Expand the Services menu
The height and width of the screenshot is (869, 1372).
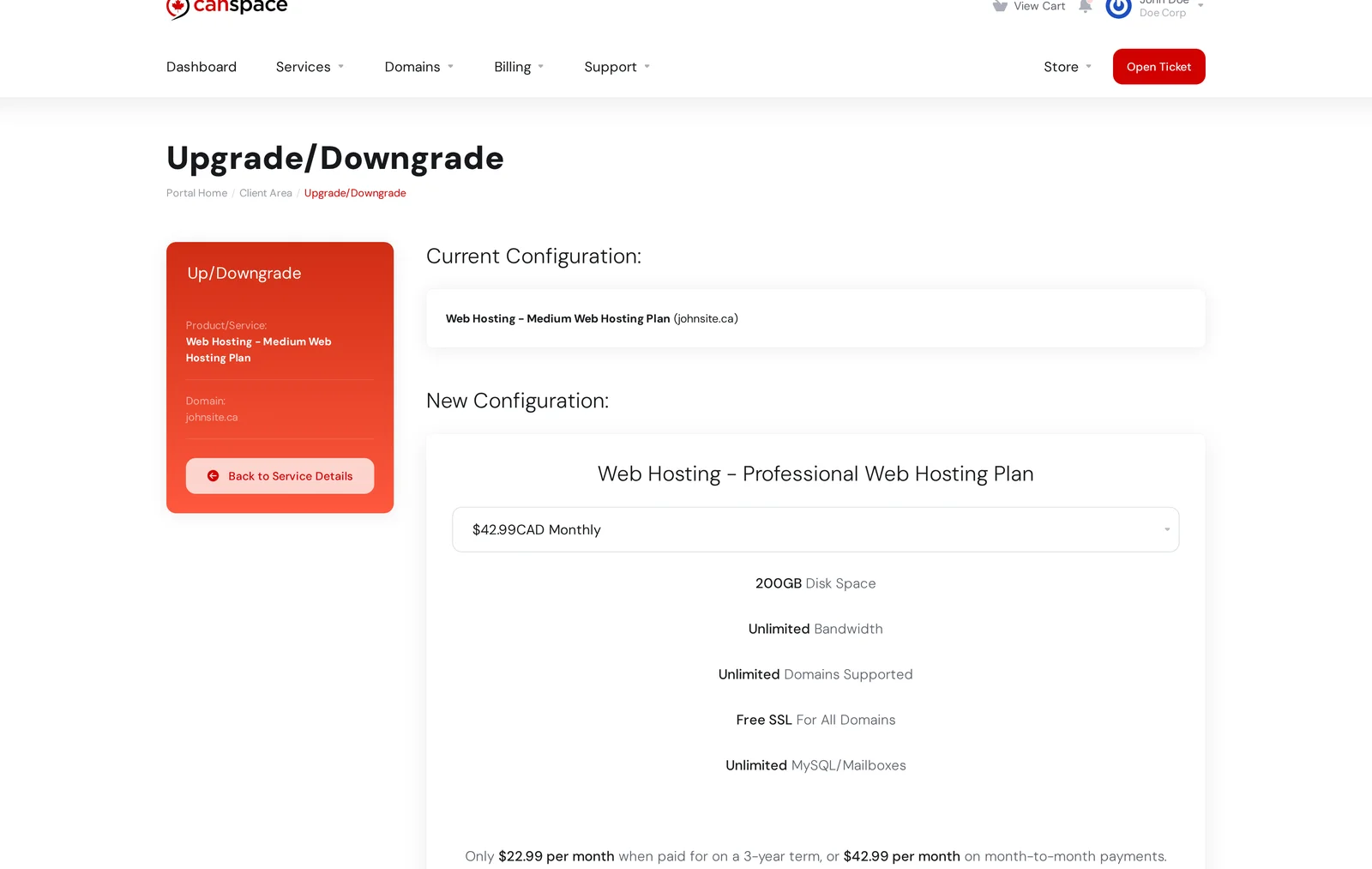310,67
